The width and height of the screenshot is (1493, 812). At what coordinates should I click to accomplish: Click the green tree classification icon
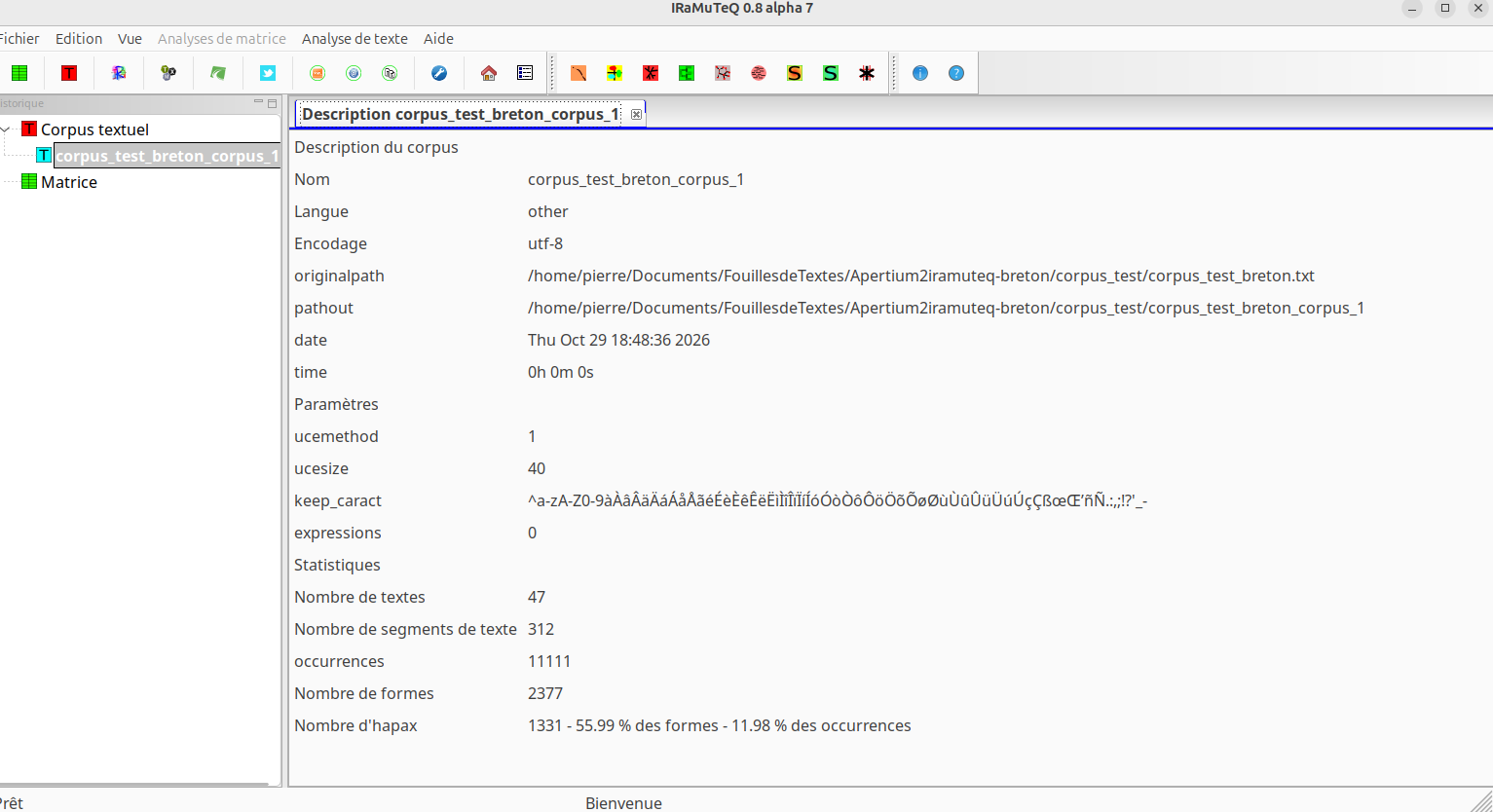[687, 73]
